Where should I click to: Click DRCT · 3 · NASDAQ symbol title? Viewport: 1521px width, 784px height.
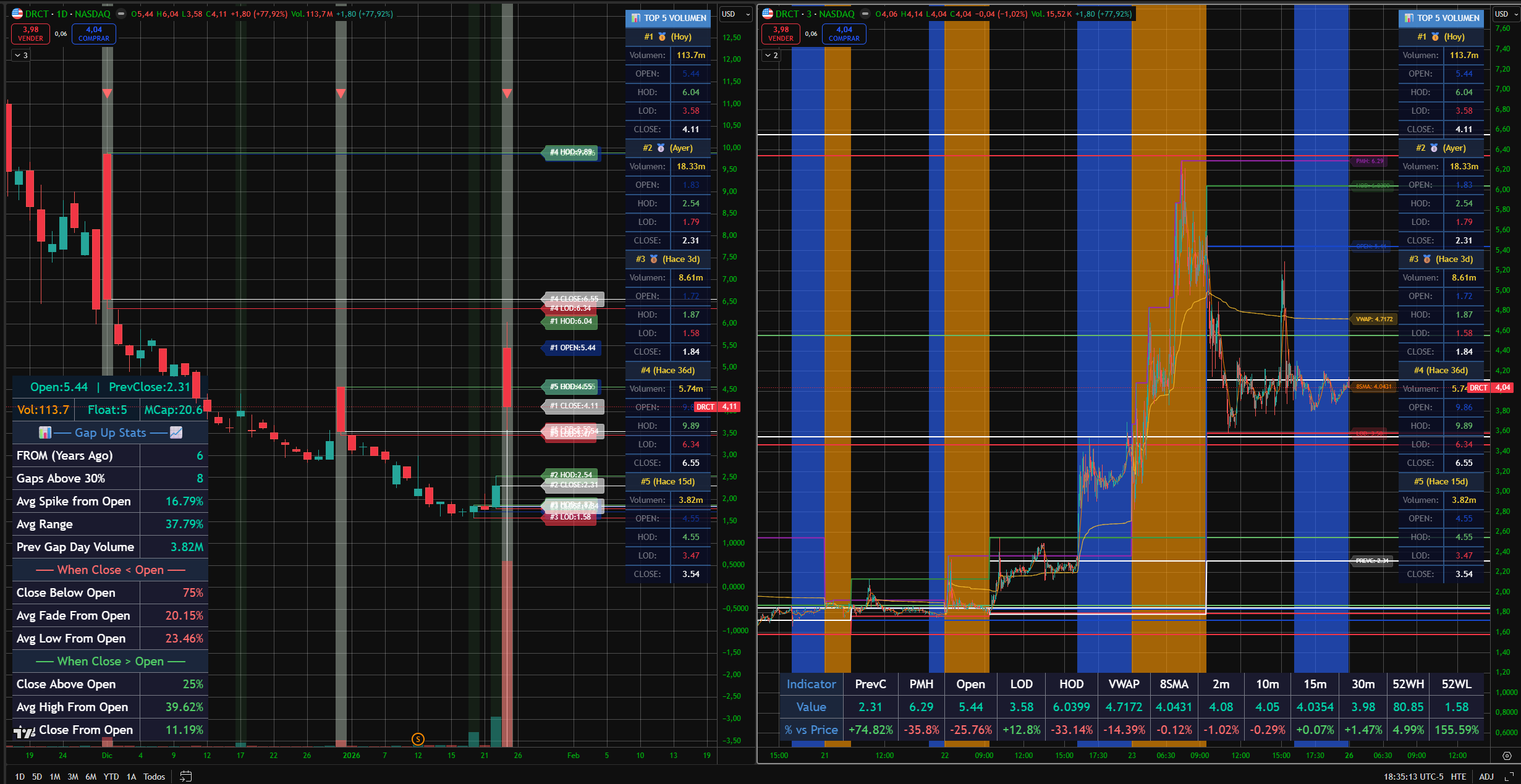[815, 14]
